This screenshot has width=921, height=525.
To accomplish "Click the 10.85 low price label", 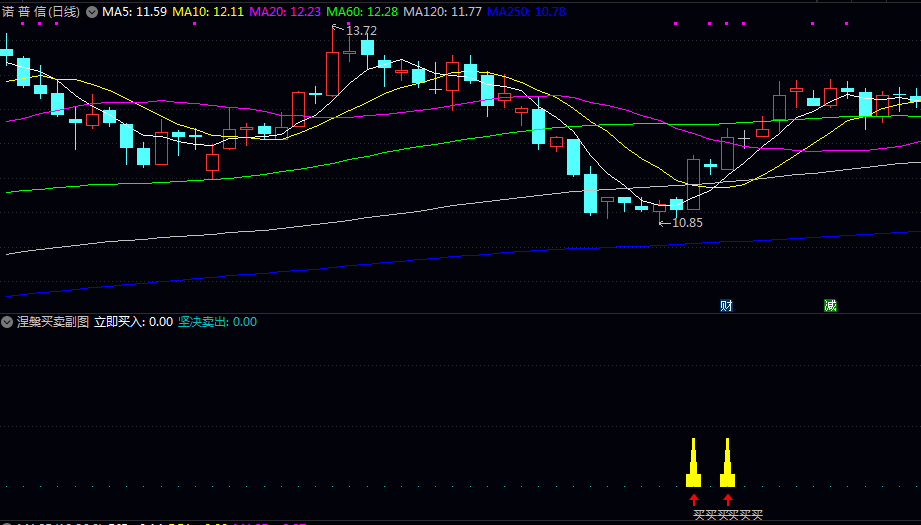I will (x=687, y=223).
